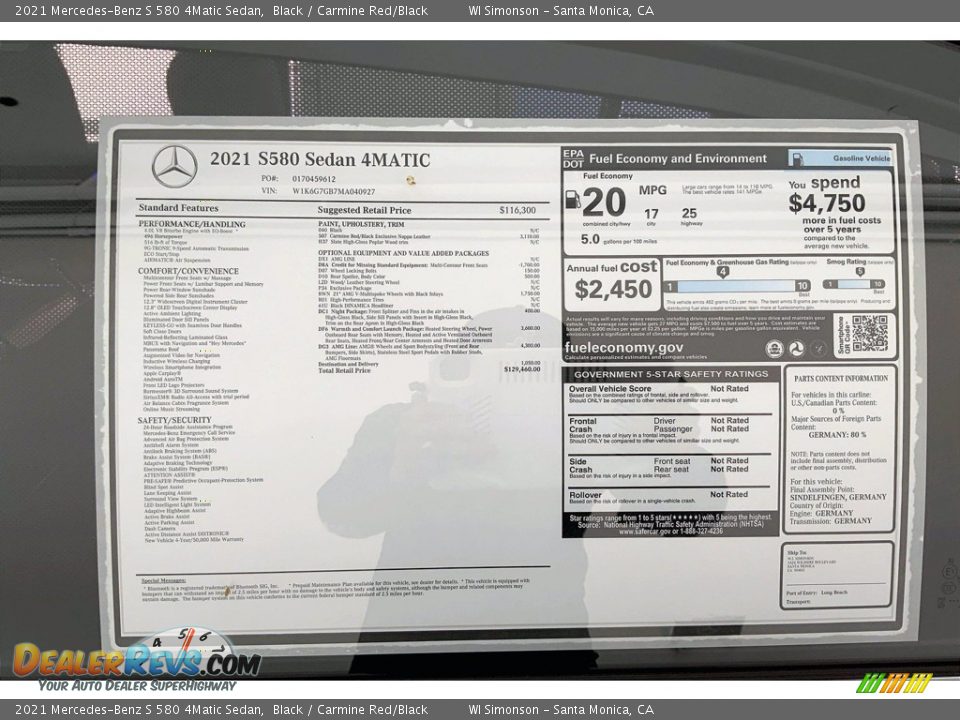The height and width of the screenshot is (720, 960).
Task: Click the Government 5-Star Safety Ratings header
Action: click(x=671, y=374)
